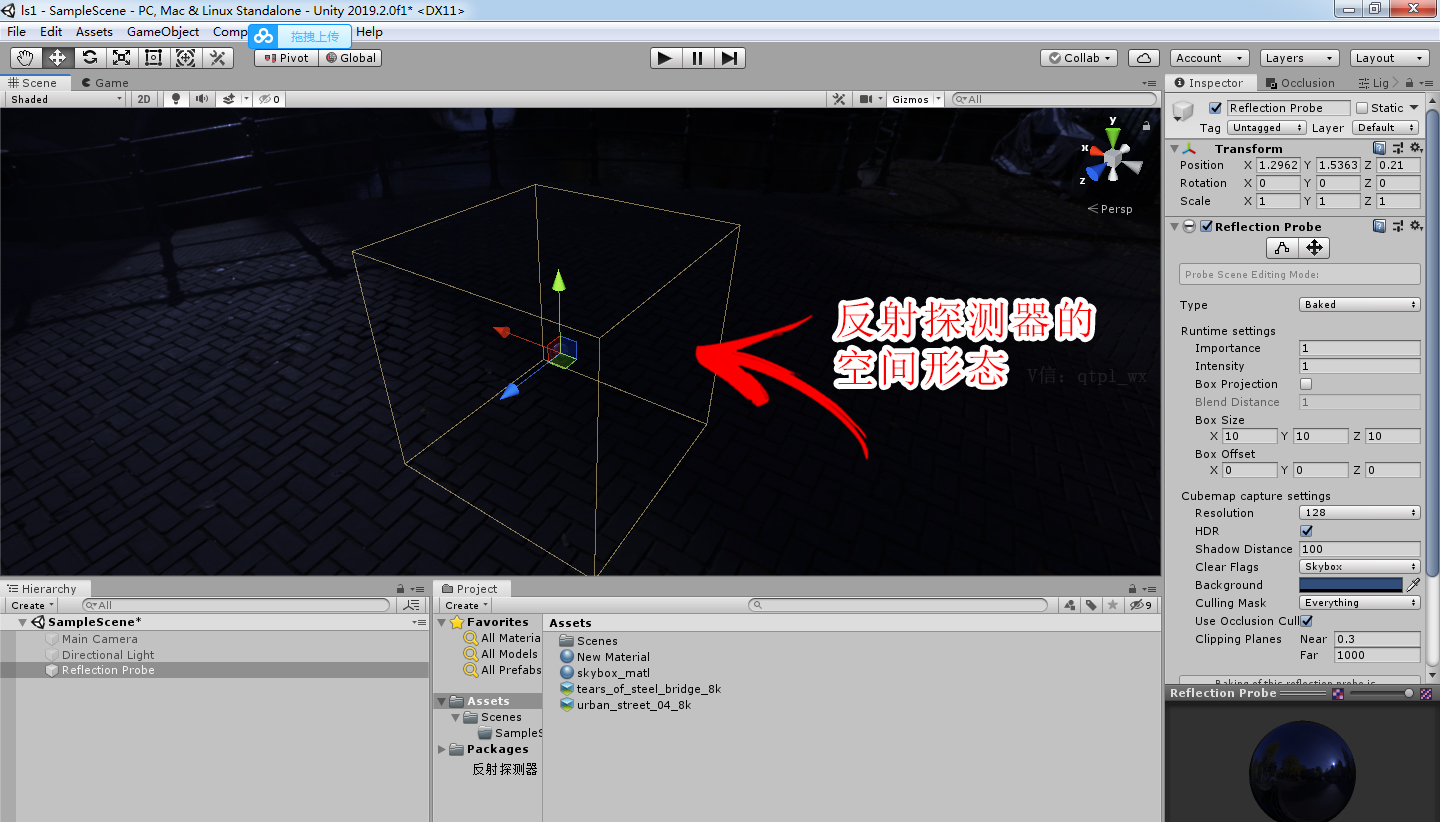
Task: Click the Account button
Action: [1208, 58]
